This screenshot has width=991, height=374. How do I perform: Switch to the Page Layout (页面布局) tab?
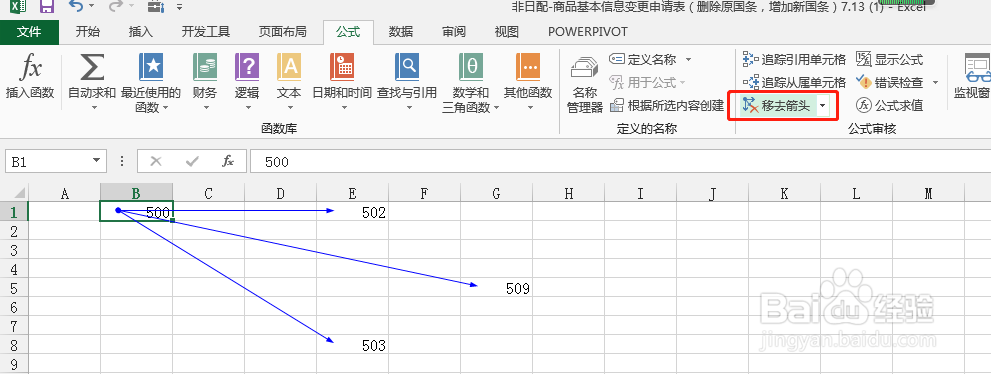[283, 32]
